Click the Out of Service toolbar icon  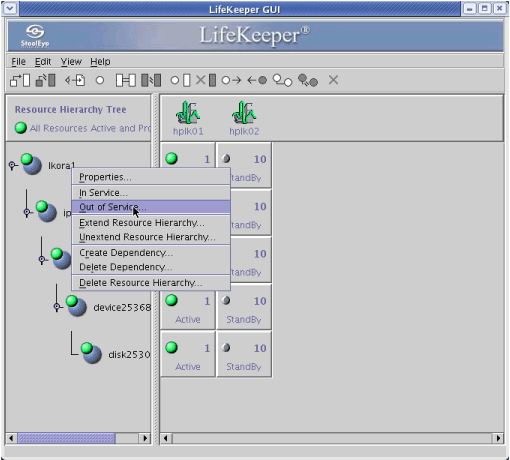pyautogui.click(x=257, y=80)
